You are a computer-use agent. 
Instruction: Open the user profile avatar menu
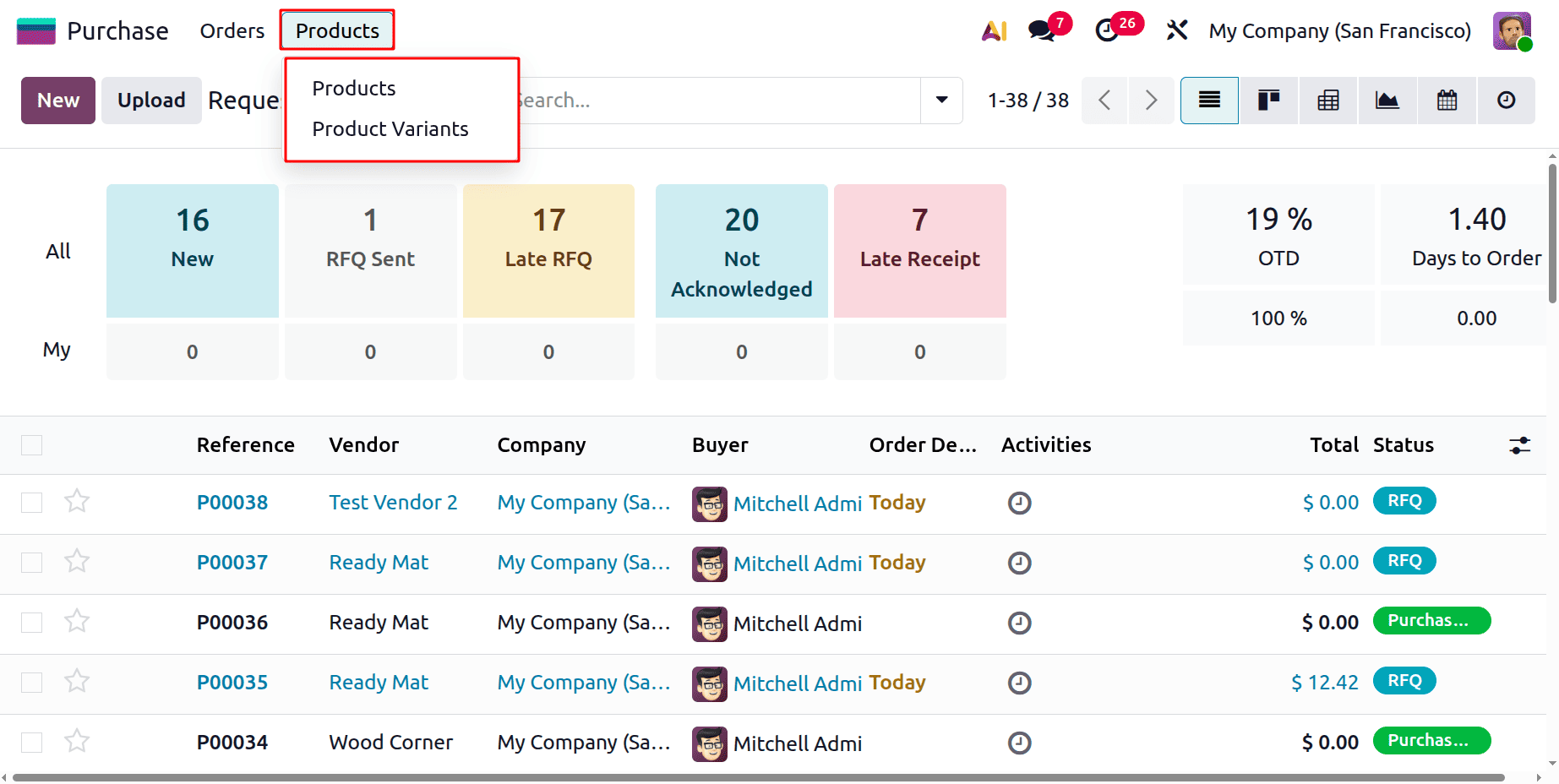point(1512,30)
